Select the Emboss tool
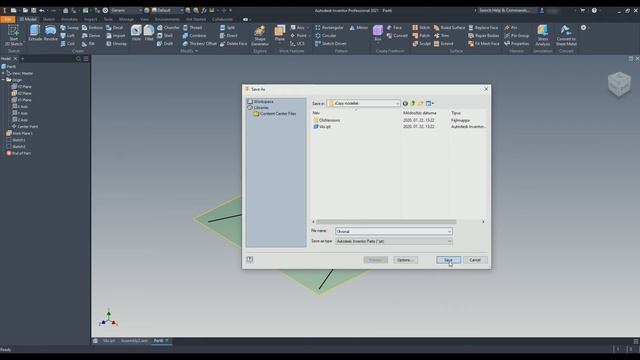 (x=92, y=28)
